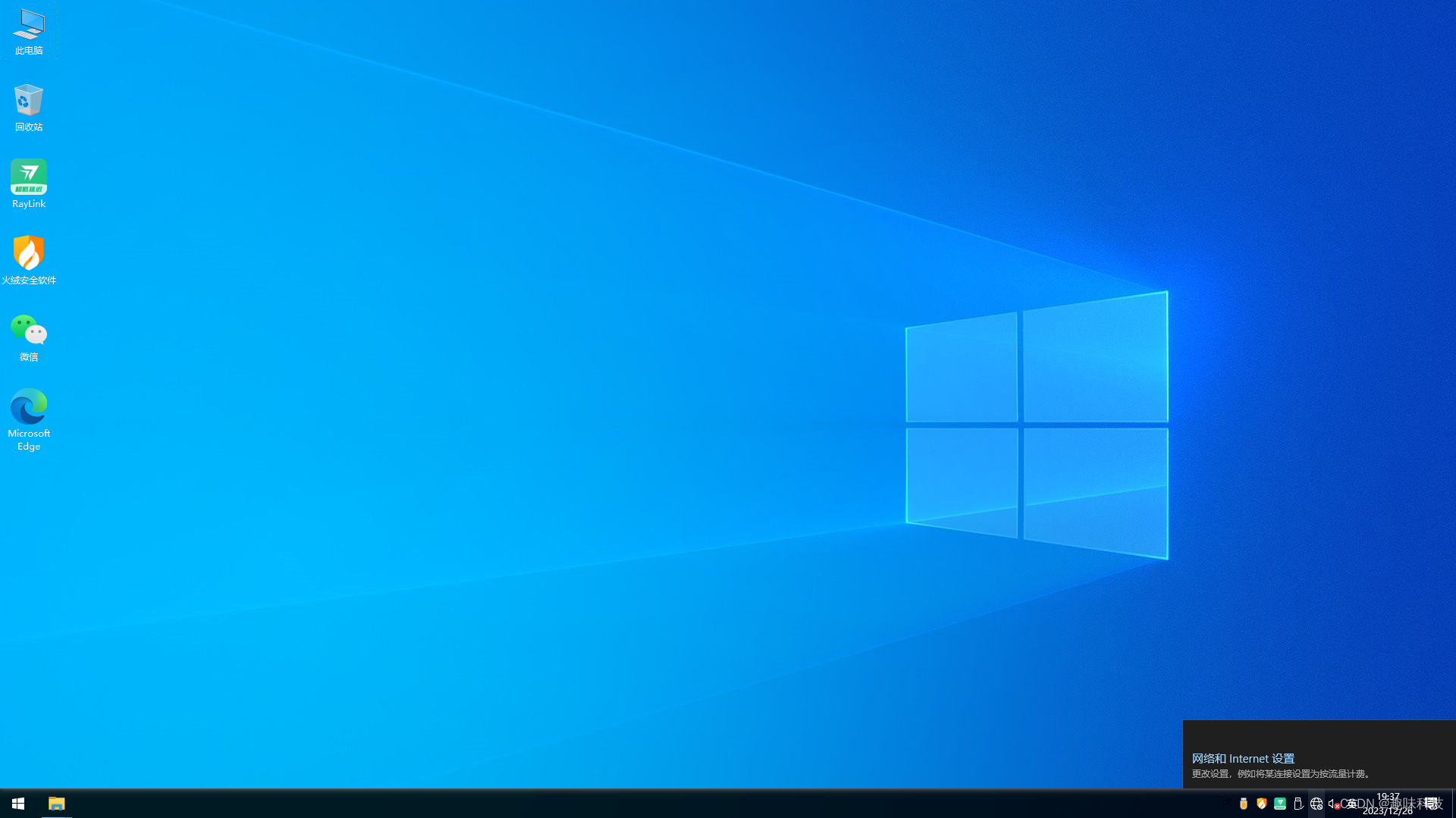Open the Start menu

tap(17, 804)
